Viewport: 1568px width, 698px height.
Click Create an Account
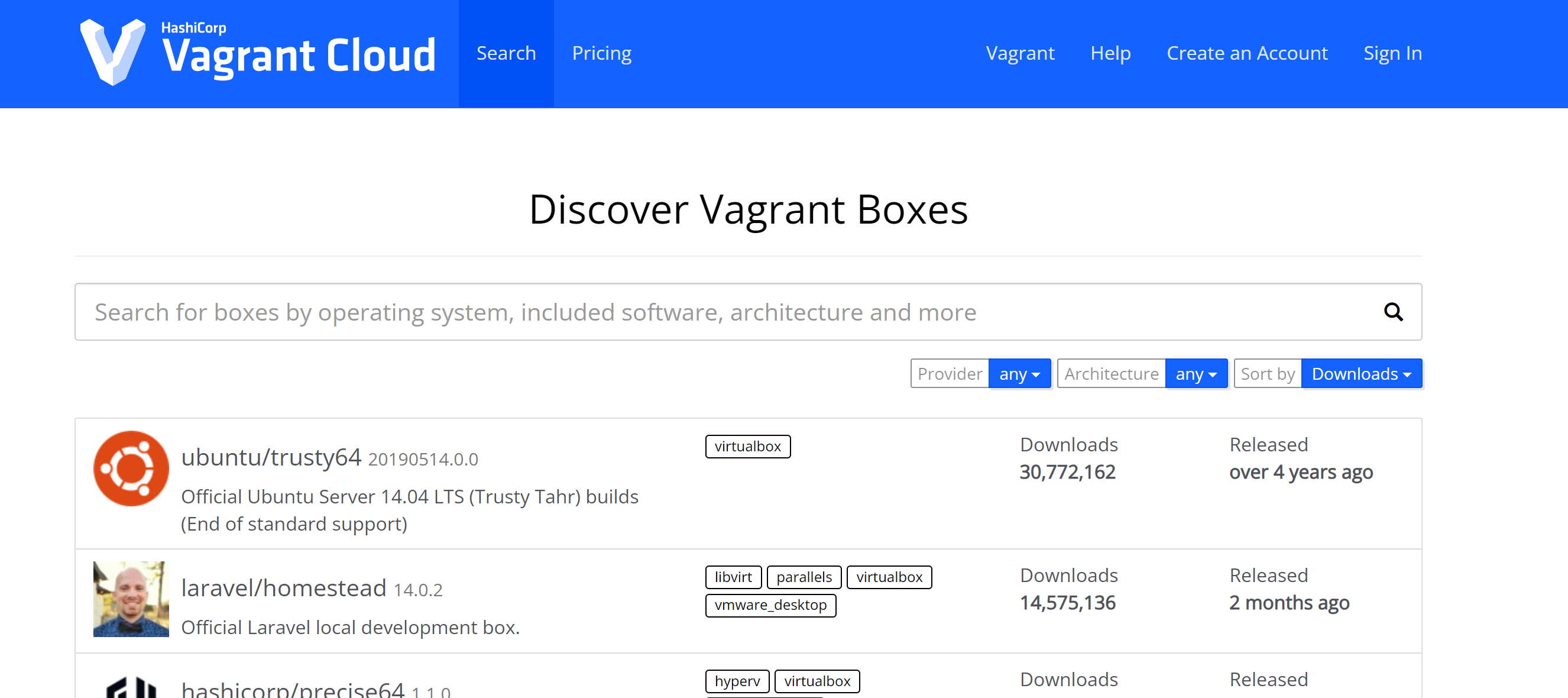coord(1246,54)
